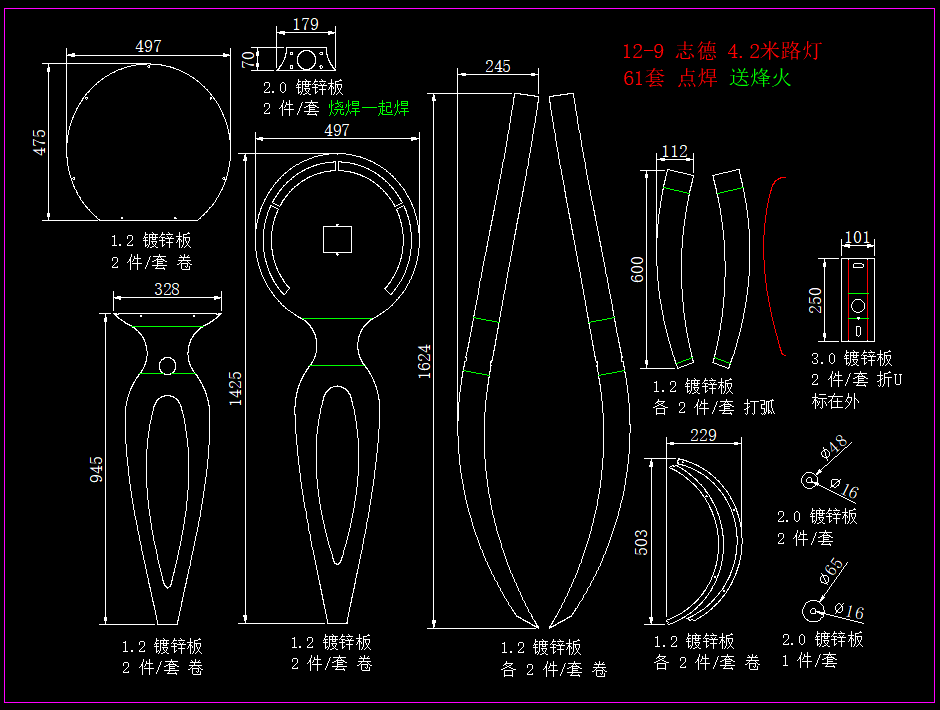Viewport: 940px width, 710px height.
Task: Click the round hole in the 328-wide part
Action: tap(167, 365)
